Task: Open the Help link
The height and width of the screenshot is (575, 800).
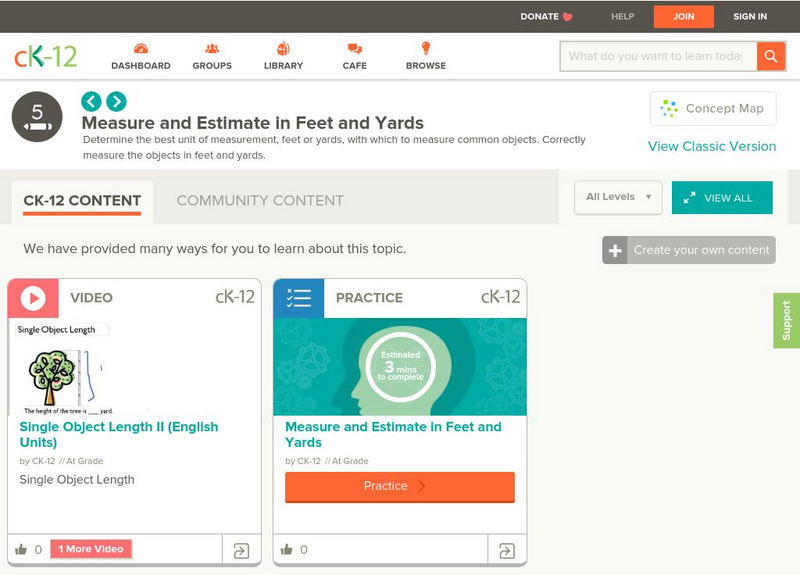Action: (622, 17)
